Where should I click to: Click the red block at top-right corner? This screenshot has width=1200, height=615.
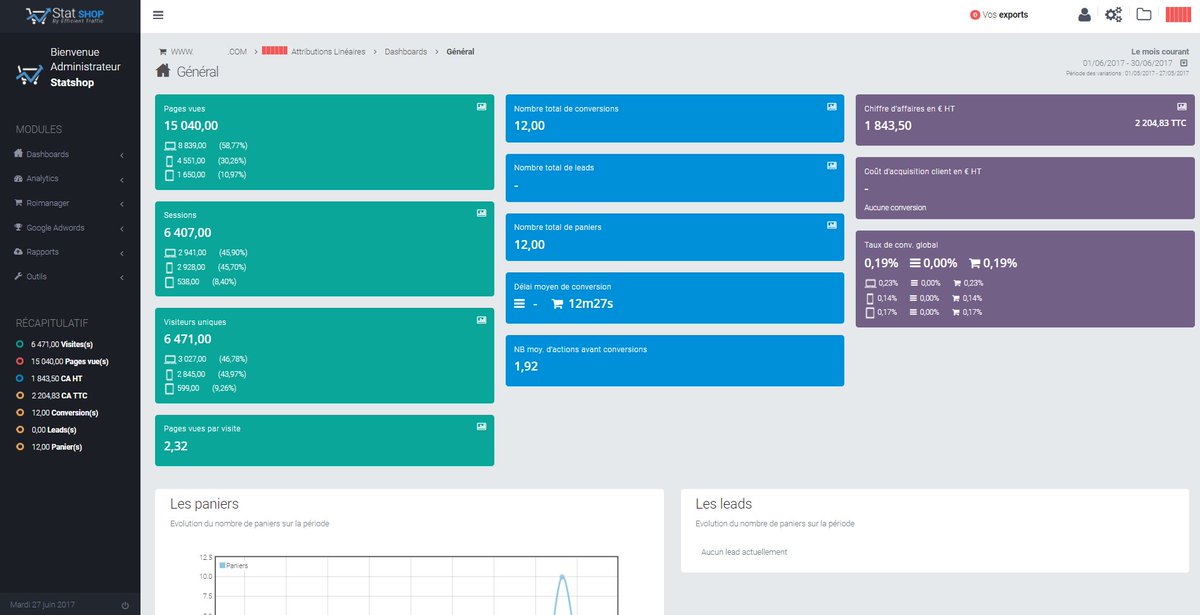point(1178,15)
